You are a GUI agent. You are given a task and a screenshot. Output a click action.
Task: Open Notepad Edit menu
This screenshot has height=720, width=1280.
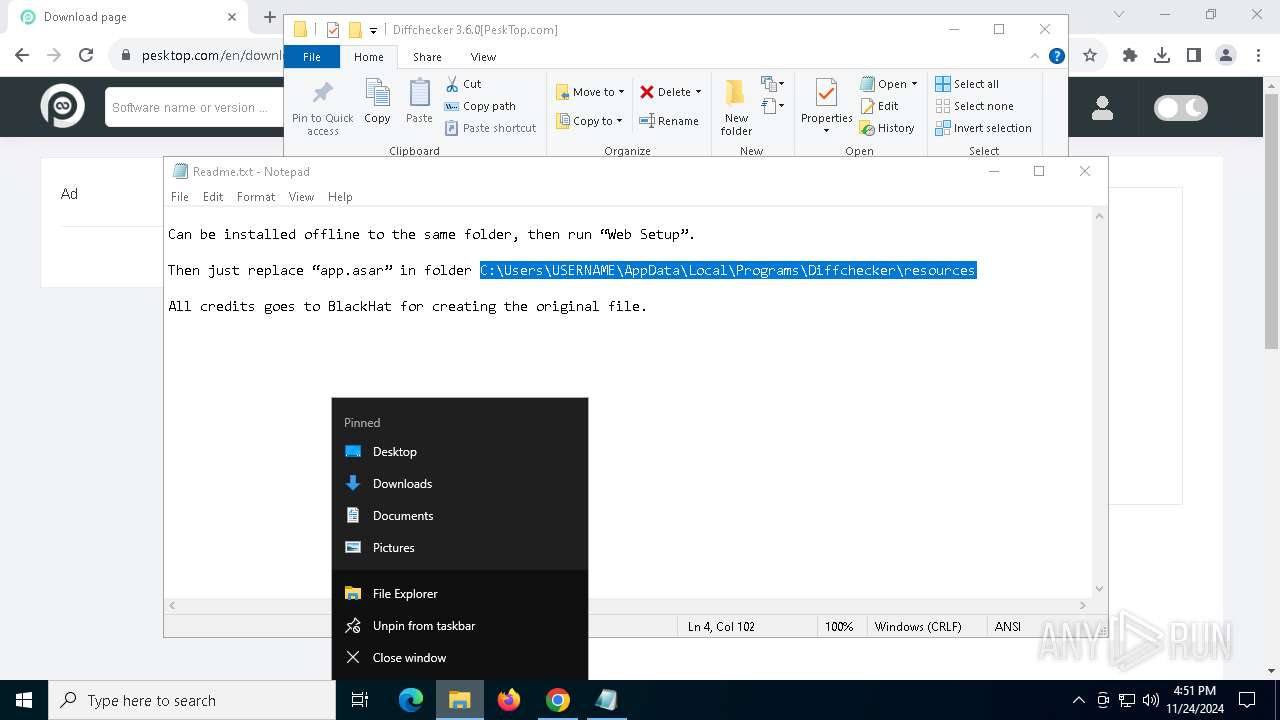tap(213, 197)
